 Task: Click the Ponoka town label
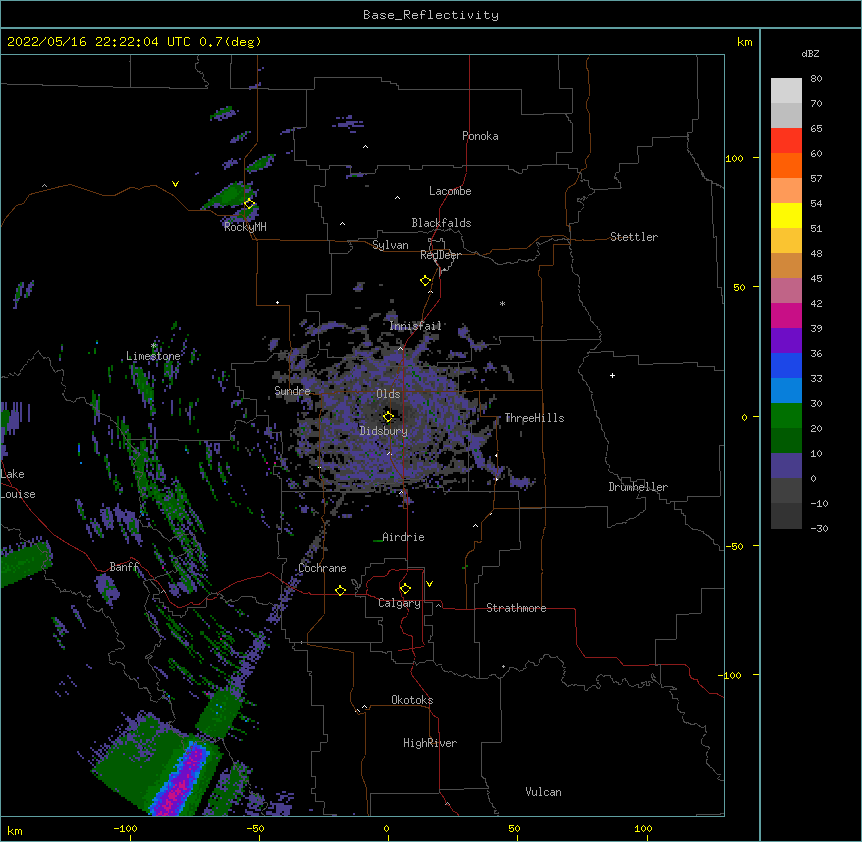point(480,136)
